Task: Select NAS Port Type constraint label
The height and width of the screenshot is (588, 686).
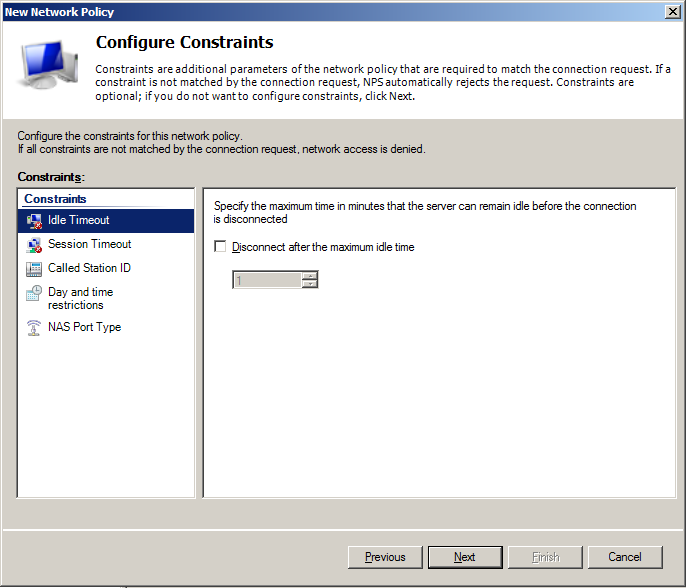Action: (84, 327)
